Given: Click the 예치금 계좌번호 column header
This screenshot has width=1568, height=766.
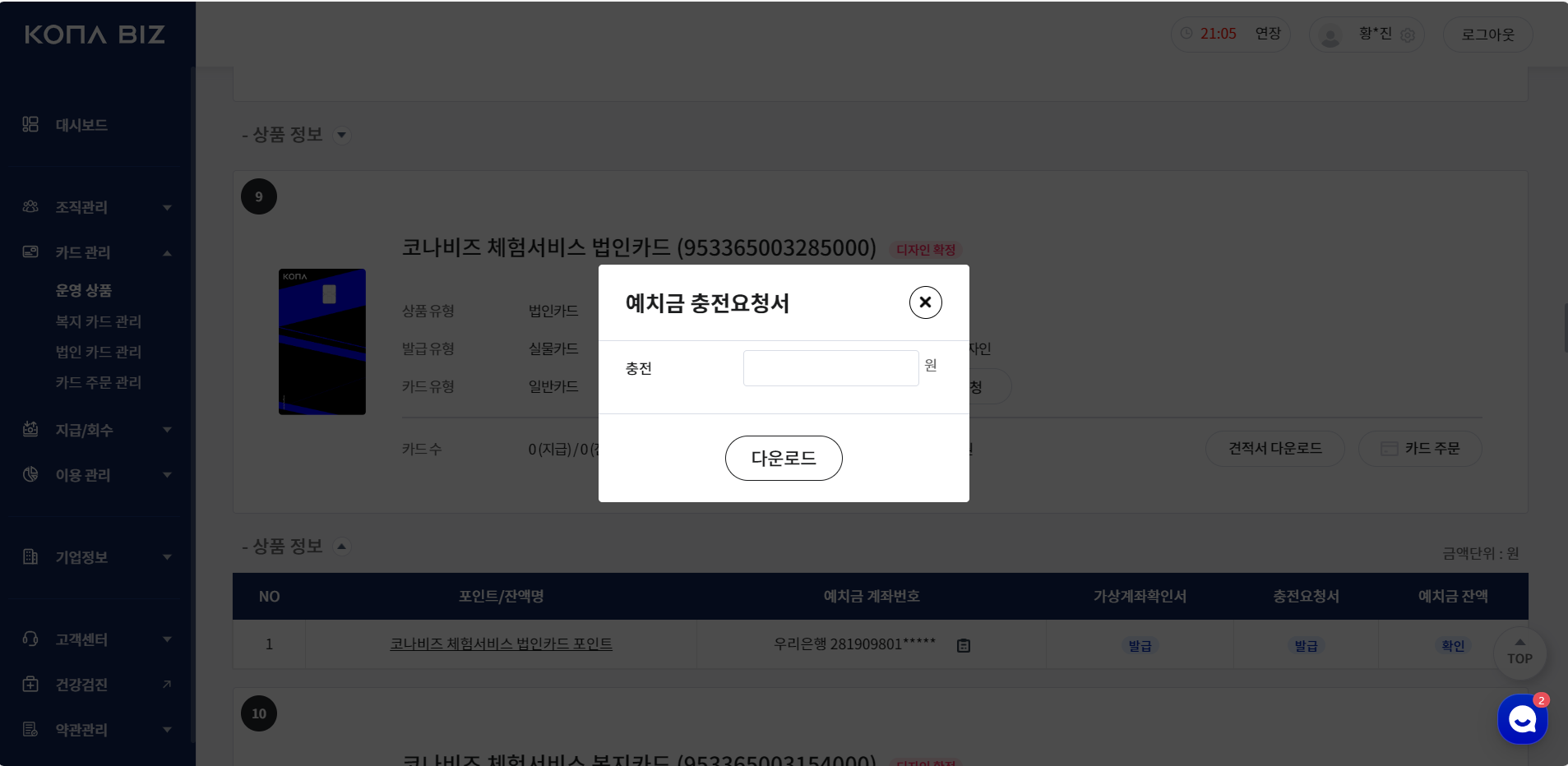Looking at the screenshot, I should (x=872, y=597).
